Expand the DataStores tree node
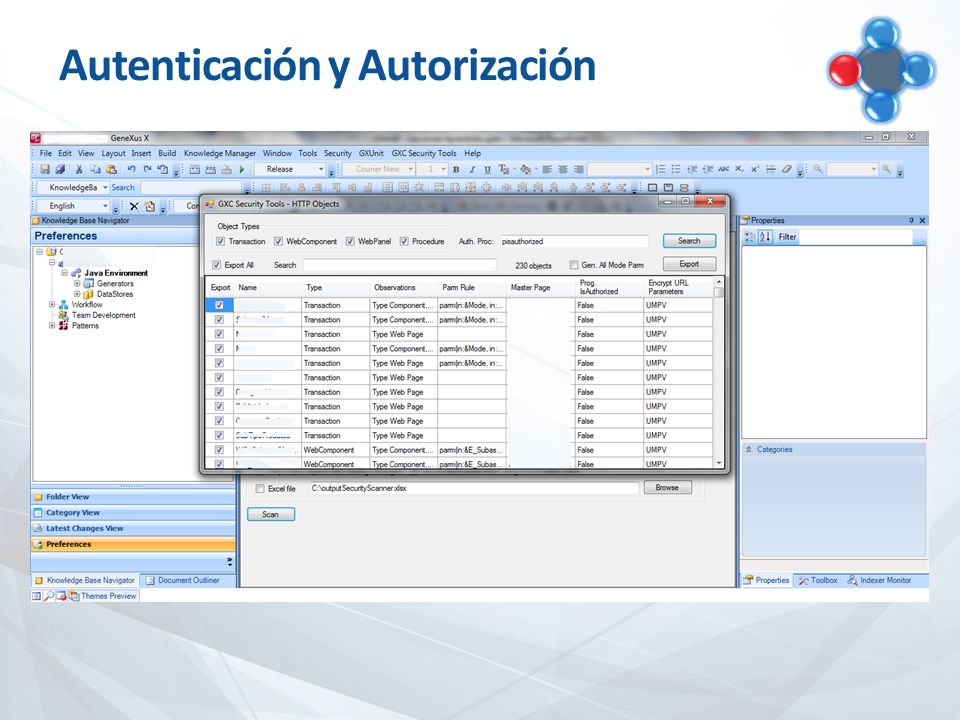The height and width of the screenshot is (720, 960). point(77,294)
